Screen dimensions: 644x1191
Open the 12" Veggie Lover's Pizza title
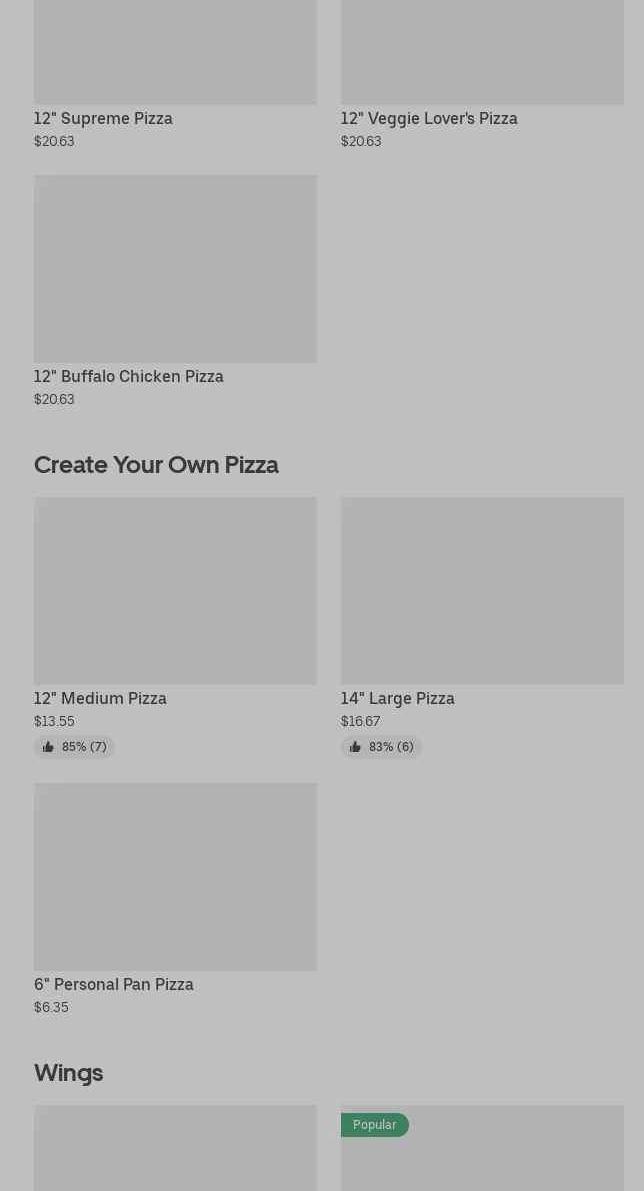429,118
